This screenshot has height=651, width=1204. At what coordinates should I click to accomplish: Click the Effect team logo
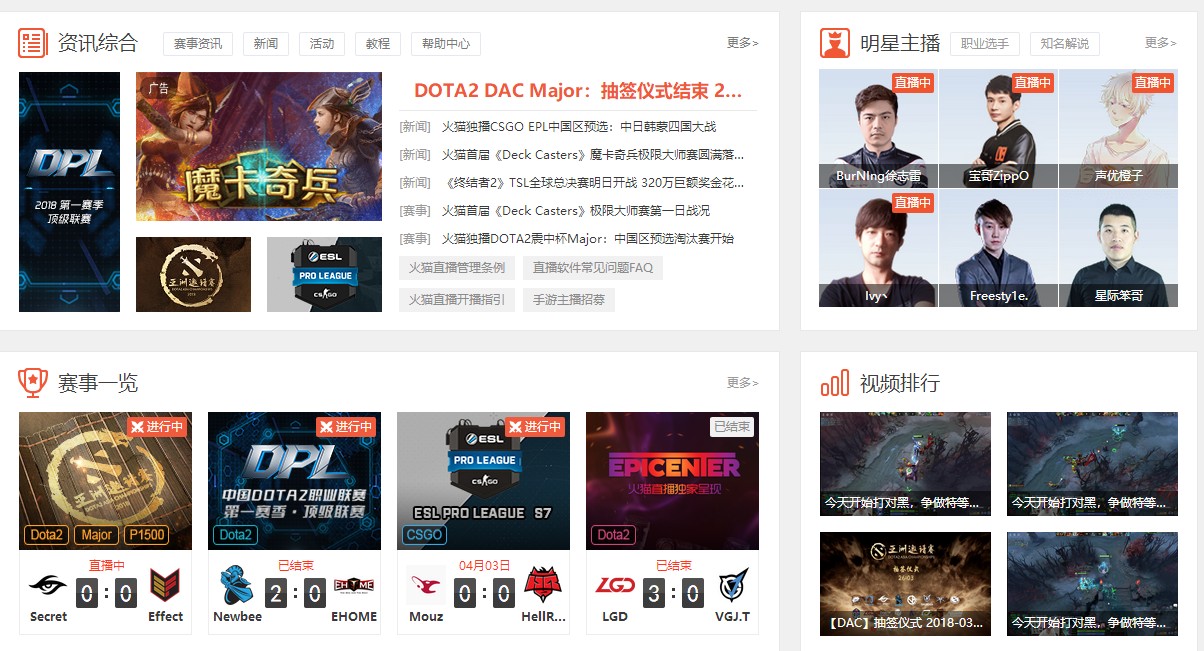pyautogui.click(x=165, y=586)
